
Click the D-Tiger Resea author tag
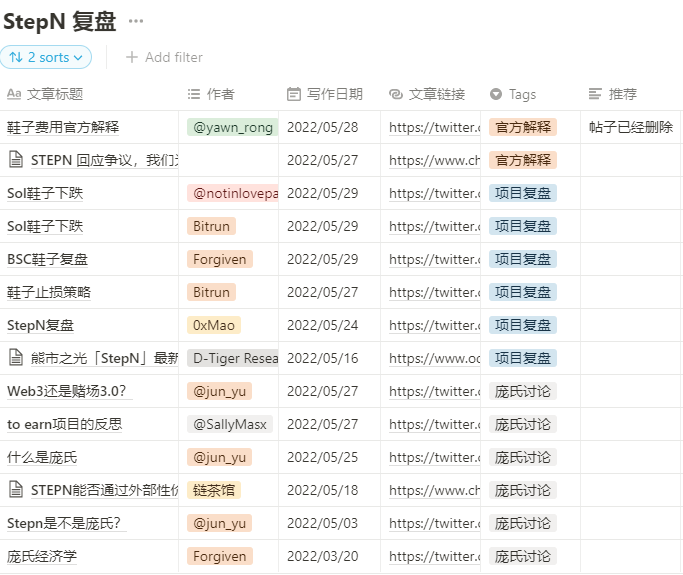point(233,358)
